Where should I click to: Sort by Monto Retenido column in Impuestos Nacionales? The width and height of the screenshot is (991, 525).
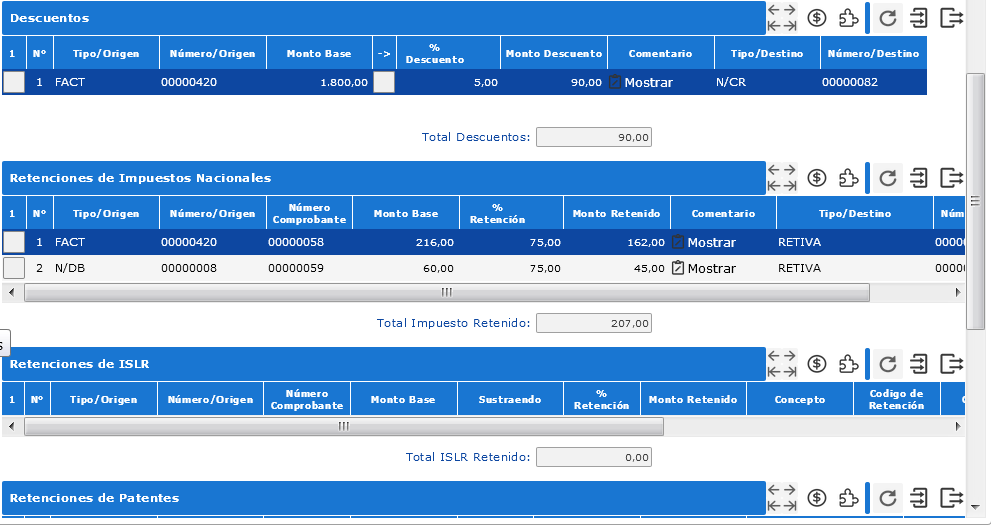click(616, 213)
